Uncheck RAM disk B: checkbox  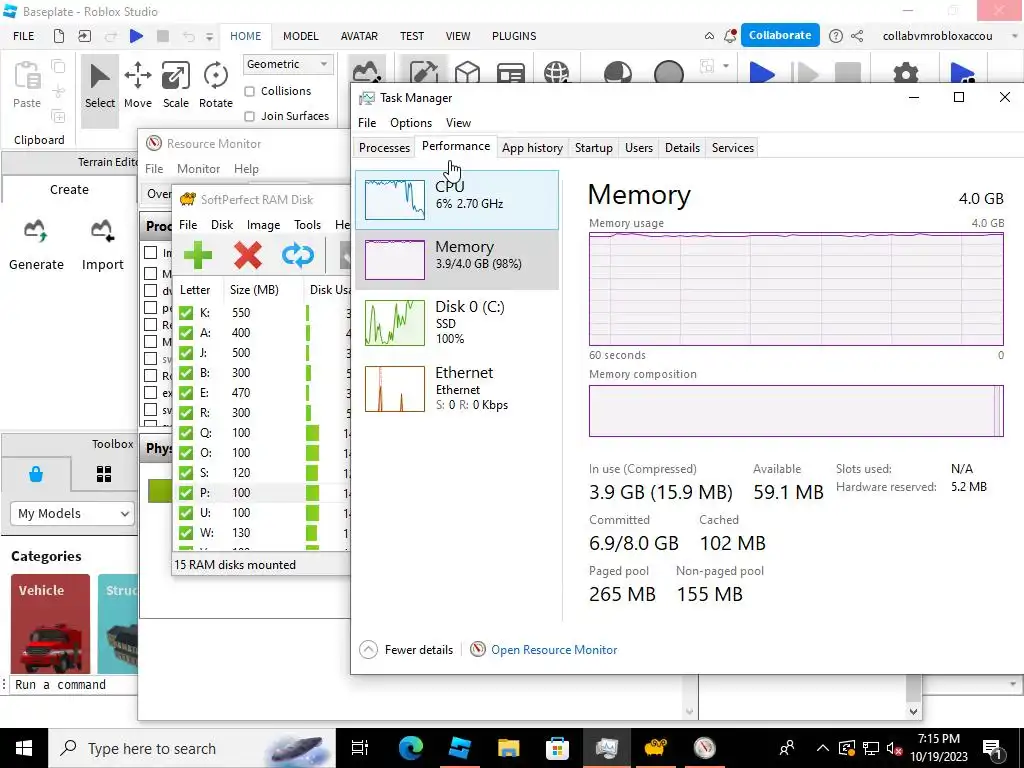coord(186,373)
